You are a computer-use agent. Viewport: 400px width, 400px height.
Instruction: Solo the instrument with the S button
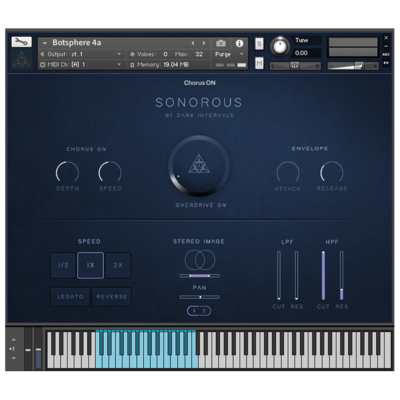[259, 44]
